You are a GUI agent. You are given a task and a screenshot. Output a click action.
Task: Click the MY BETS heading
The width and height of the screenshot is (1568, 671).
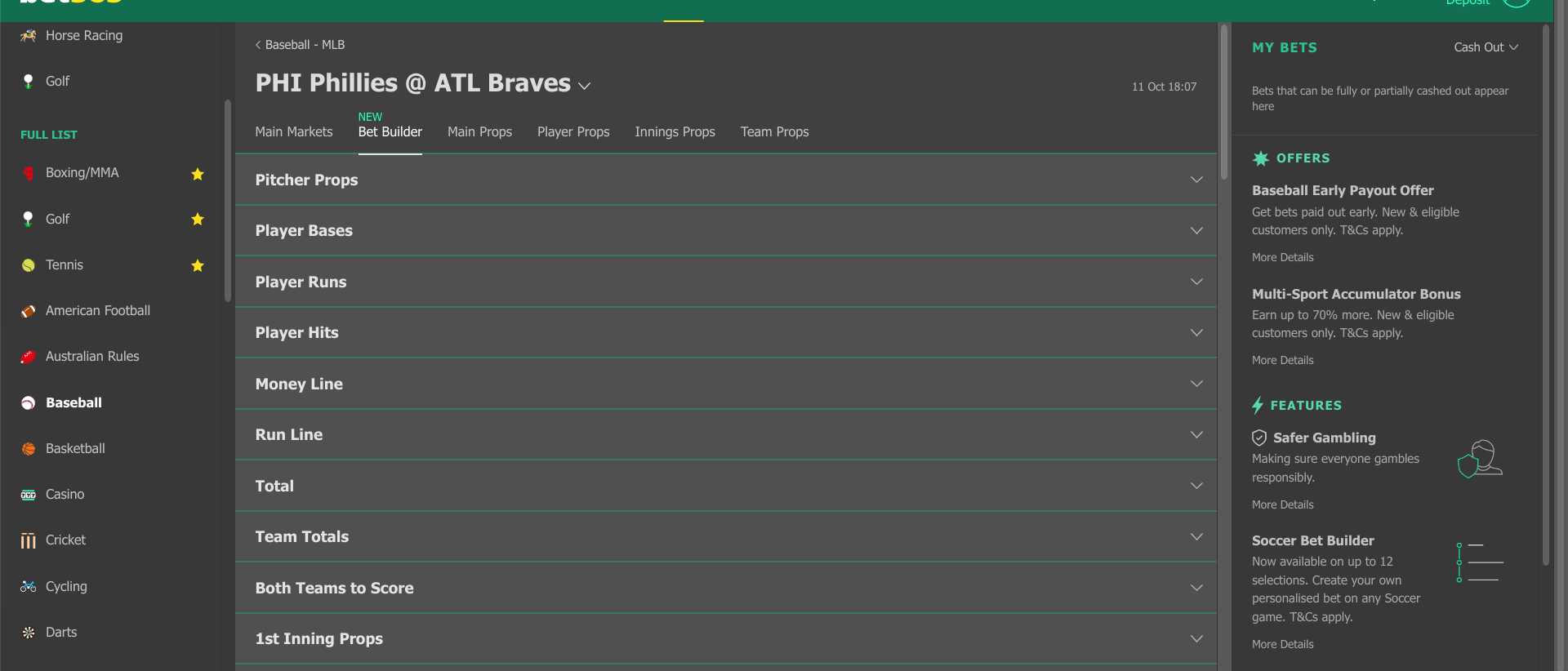tap(1284, 47)
